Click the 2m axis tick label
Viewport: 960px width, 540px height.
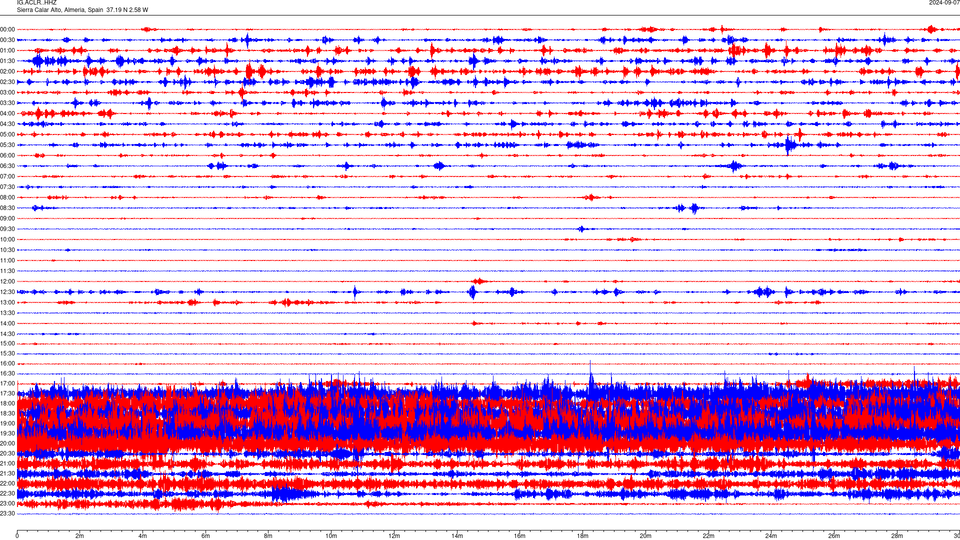(80, 536)
